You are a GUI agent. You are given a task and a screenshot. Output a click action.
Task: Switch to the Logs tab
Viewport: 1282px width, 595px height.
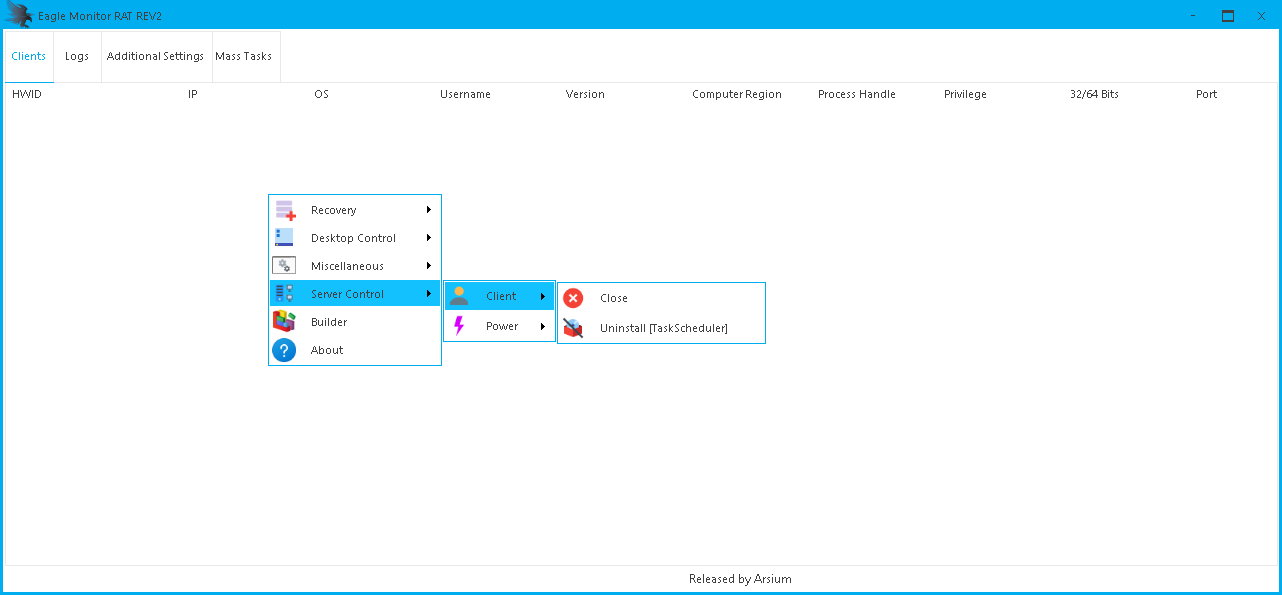point(77,56)
